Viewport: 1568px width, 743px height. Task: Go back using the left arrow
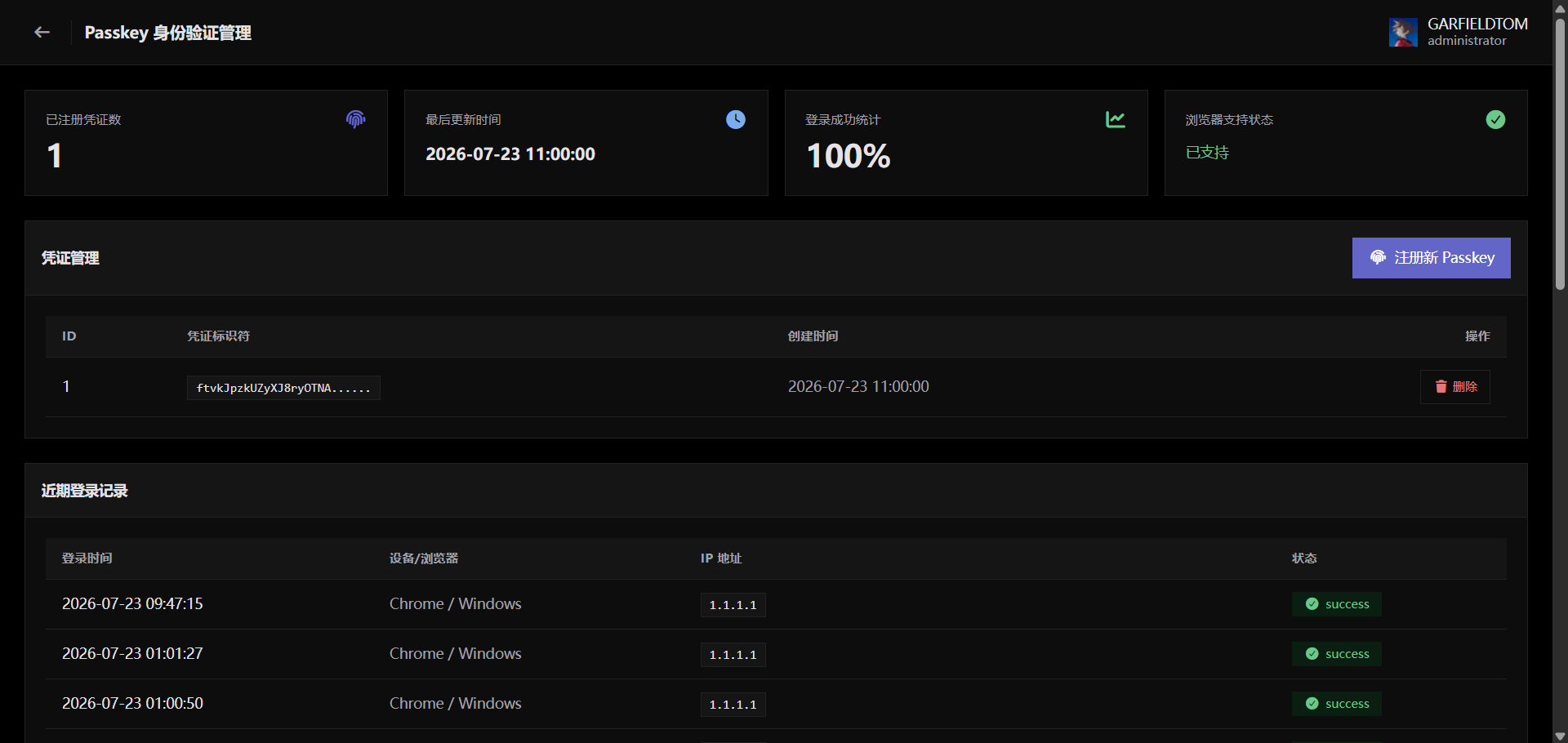tap(42, 33)
